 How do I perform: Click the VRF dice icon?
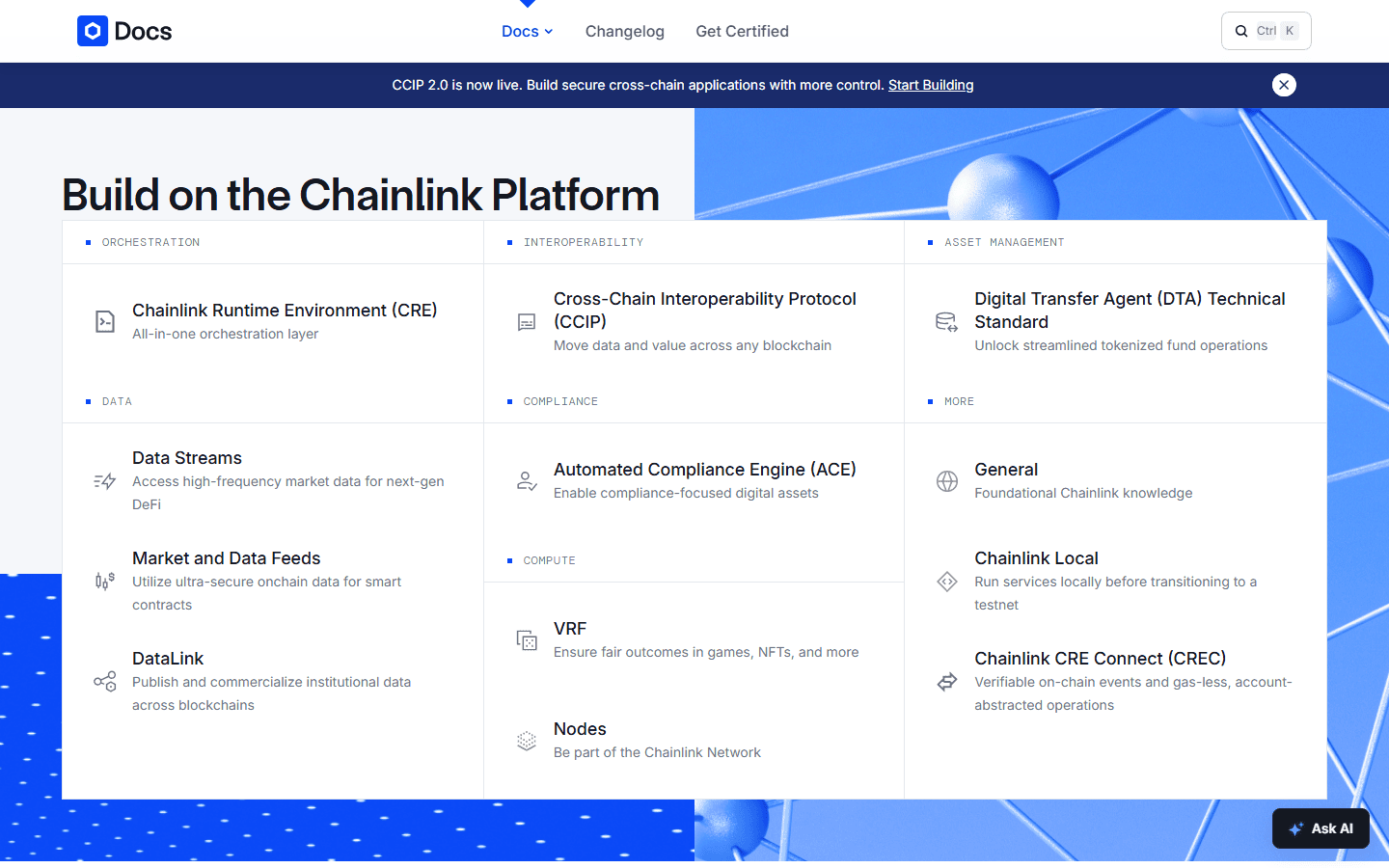click(x=527, y=640)
